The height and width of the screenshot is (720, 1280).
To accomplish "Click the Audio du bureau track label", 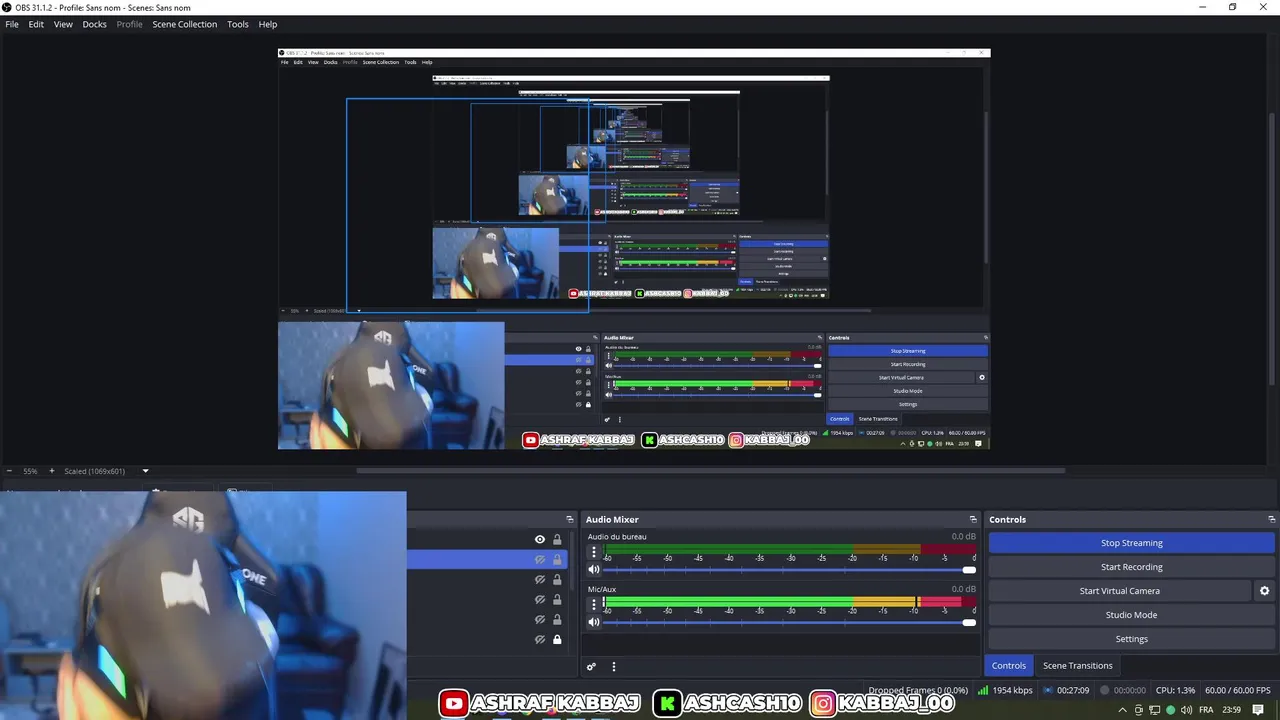I will coord(617,537).
